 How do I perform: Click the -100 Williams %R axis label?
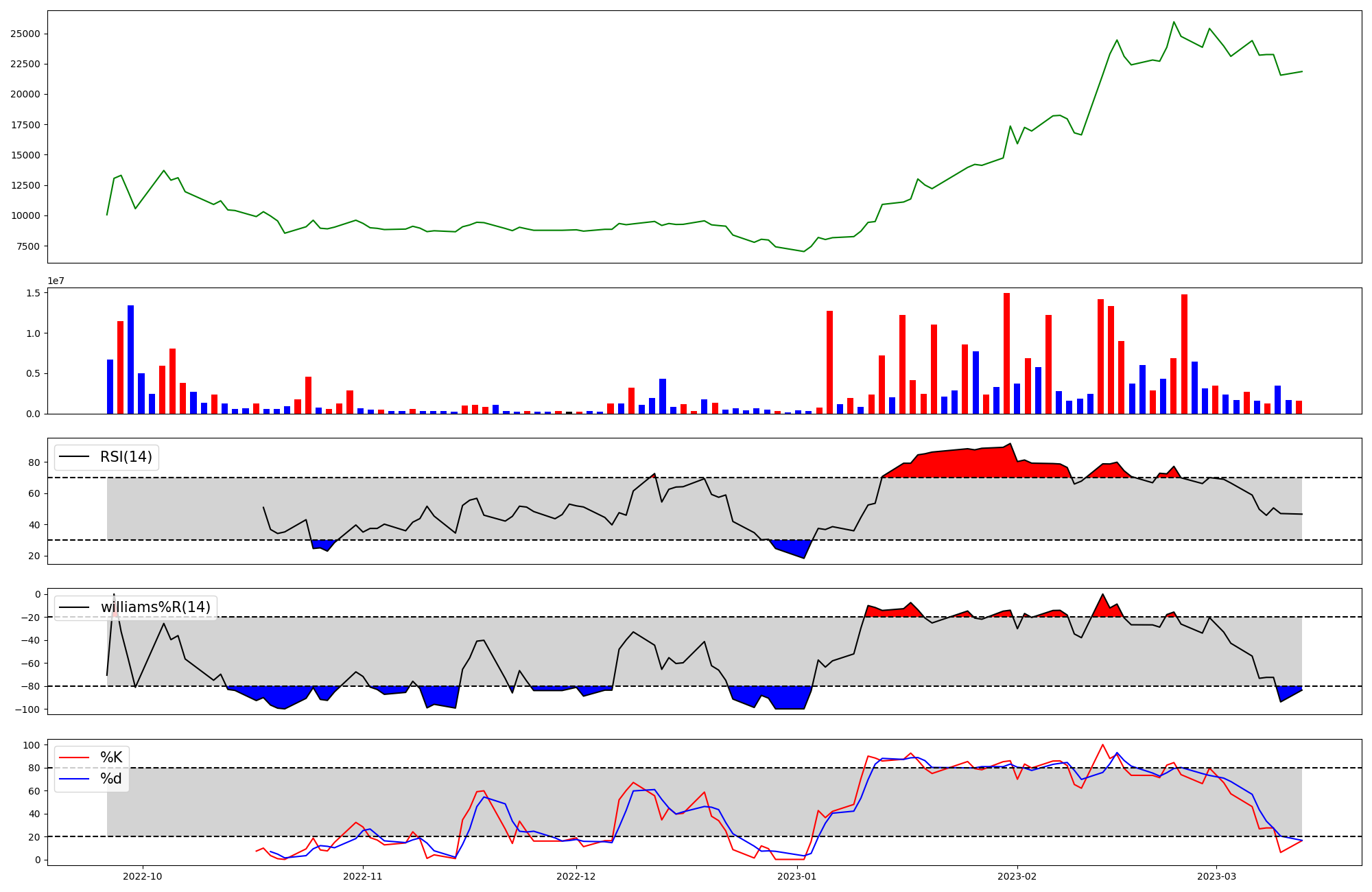27,709
